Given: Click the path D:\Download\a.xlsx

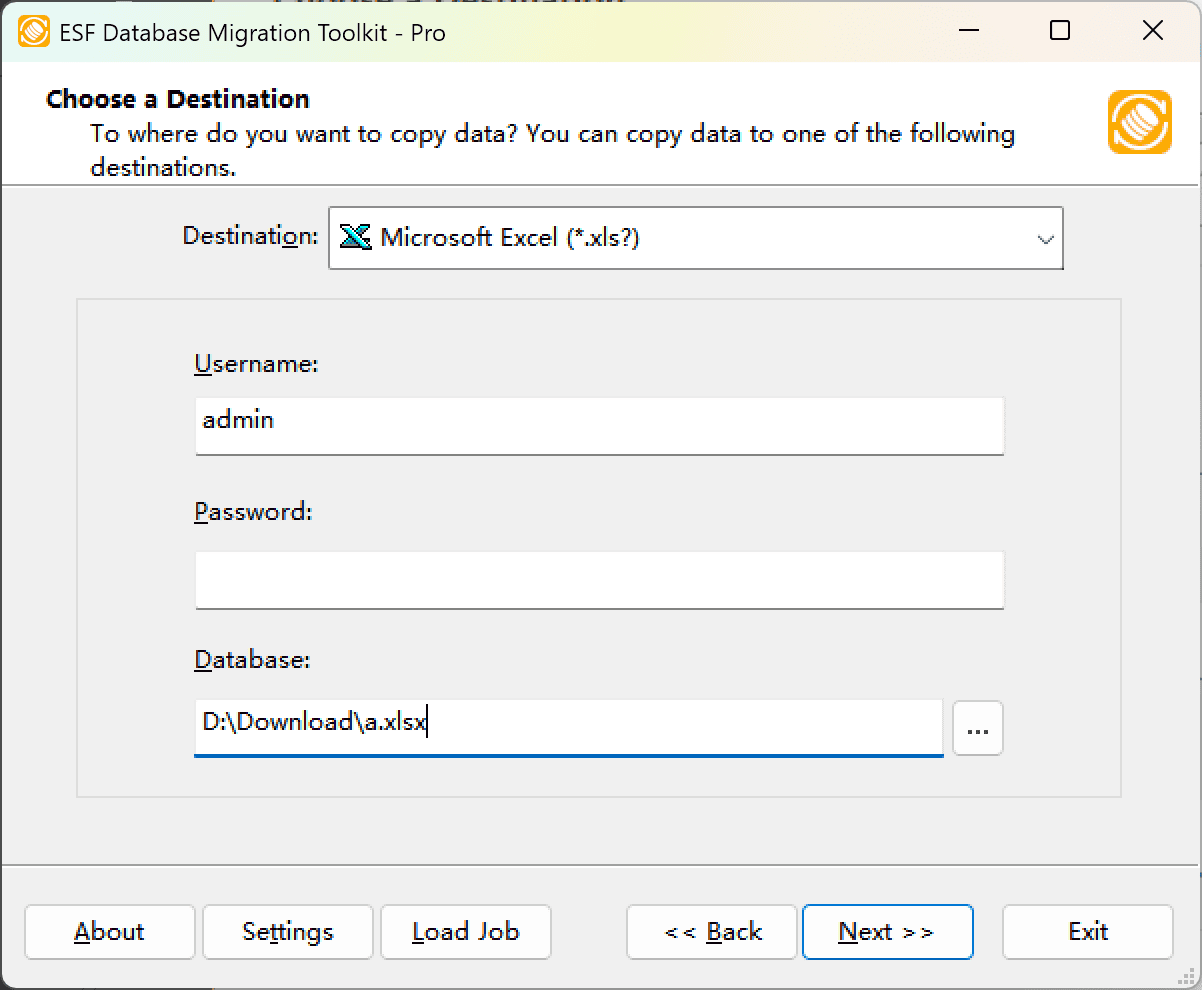Looking at the screenshot, I should (x=312, y=721).
